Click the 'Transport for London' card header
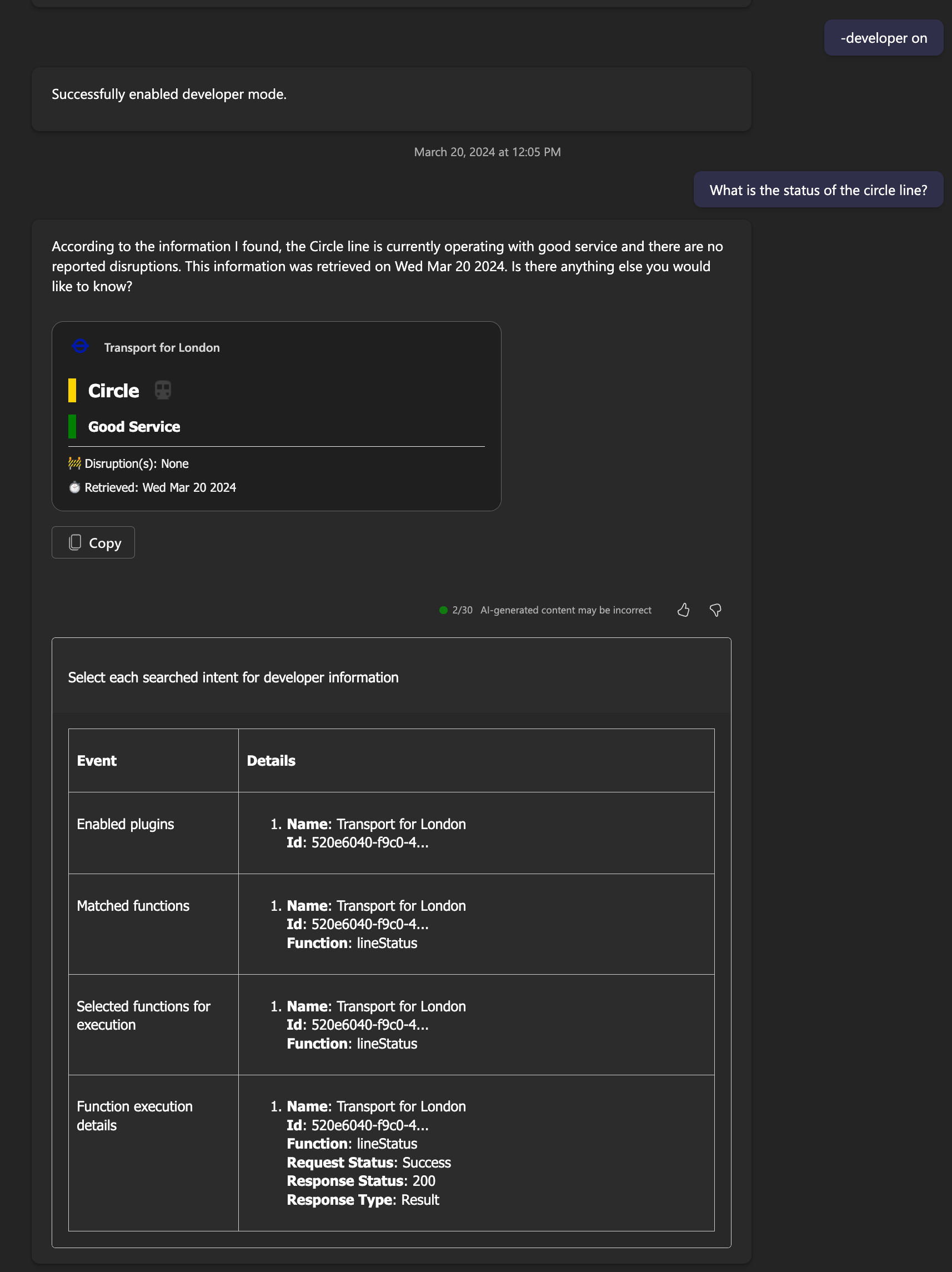 pyautogui.click(x=162, y=347)
